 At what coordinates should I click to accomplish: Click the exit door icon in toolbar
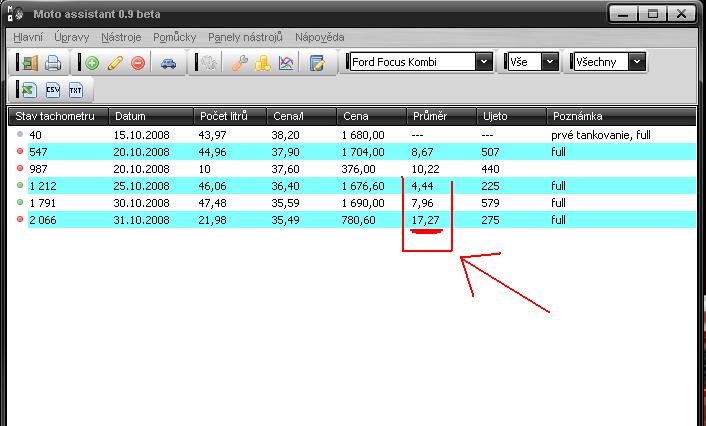point(29,63)
